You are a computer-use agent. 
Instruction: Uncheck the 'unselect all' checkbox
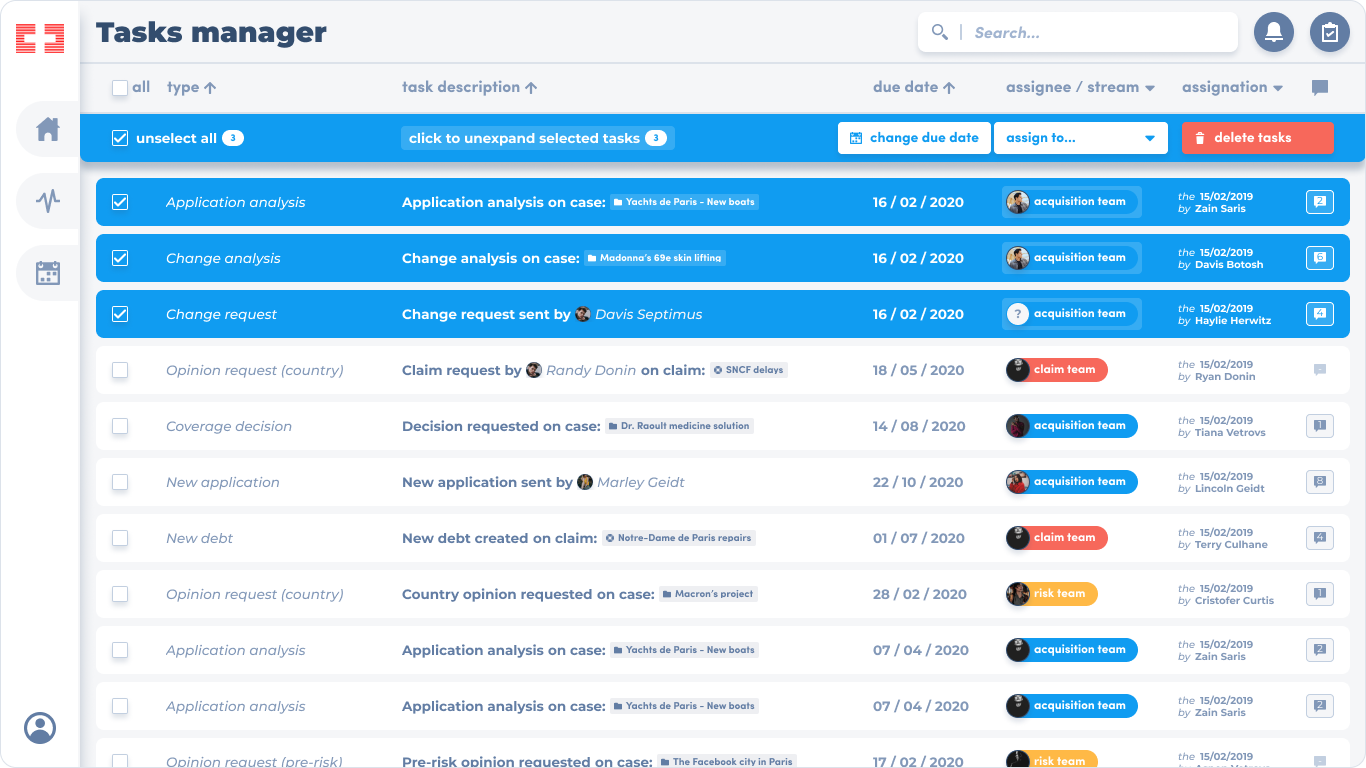click(x=120, y=138)
